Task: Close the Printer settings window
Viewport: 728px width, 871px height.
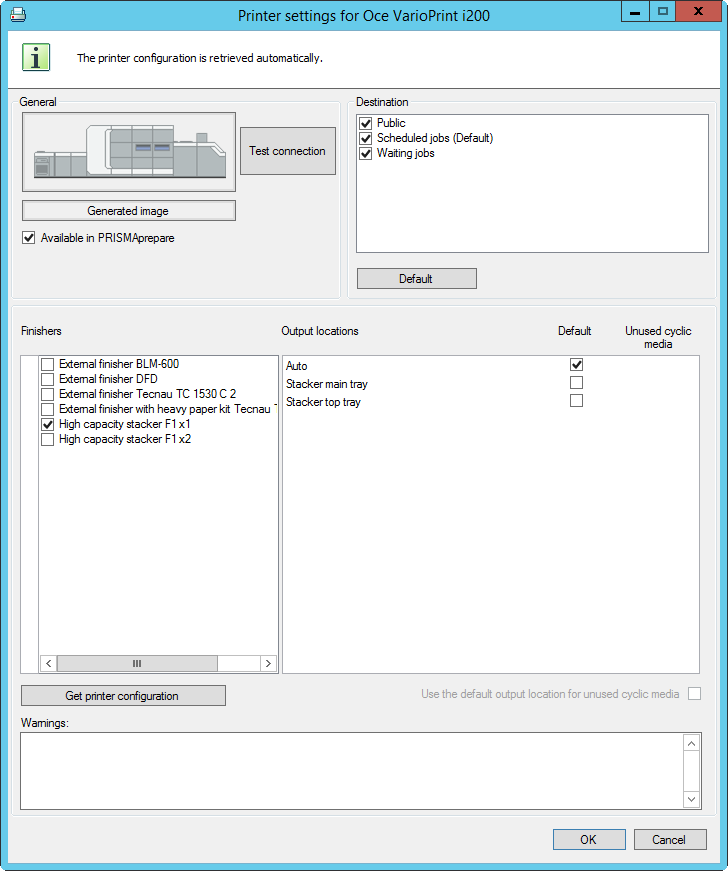Action: tap(698, 12)
